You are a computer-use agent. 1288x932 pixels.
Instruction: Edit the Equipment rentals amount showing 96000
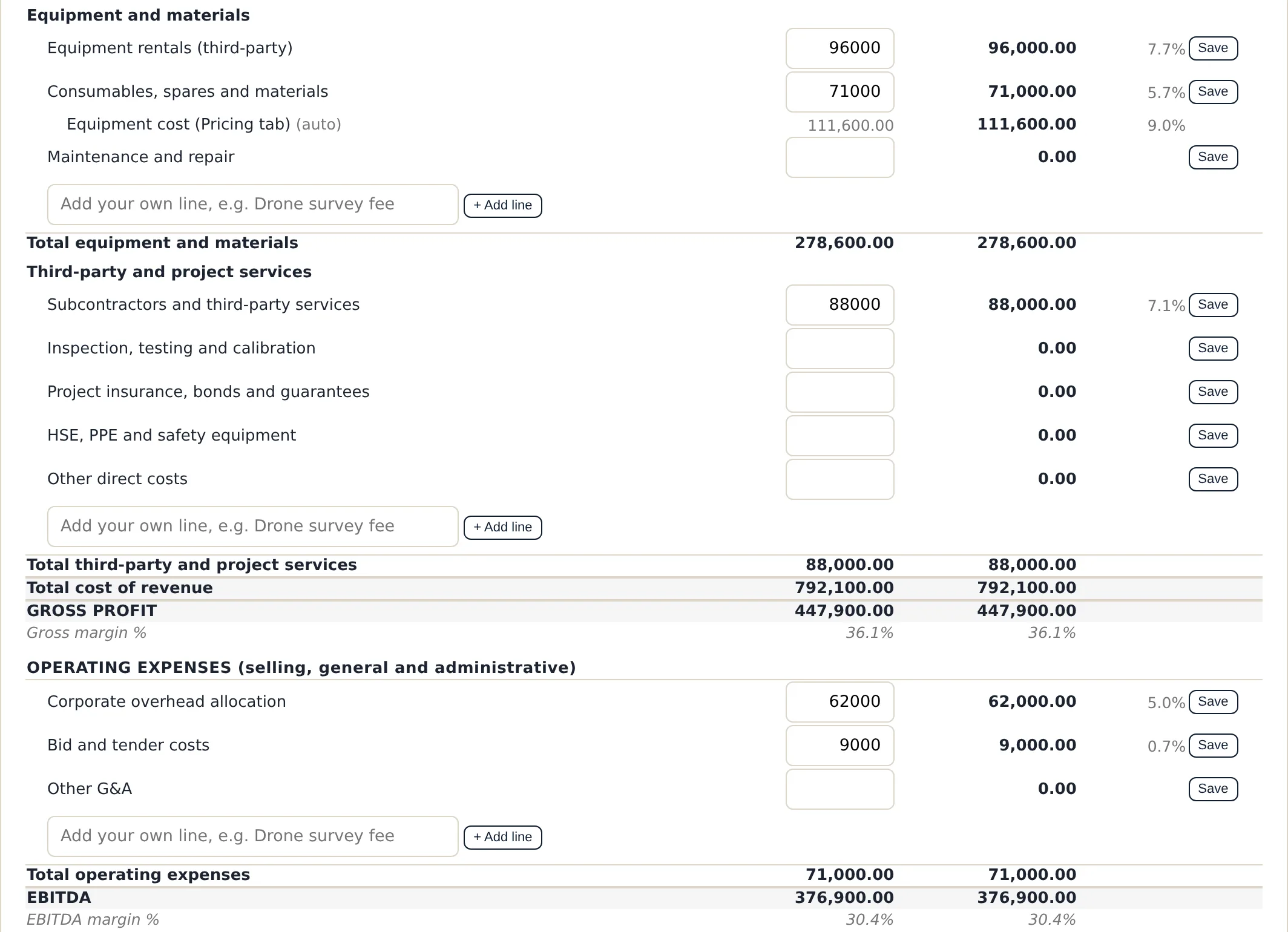click(839, 48)
